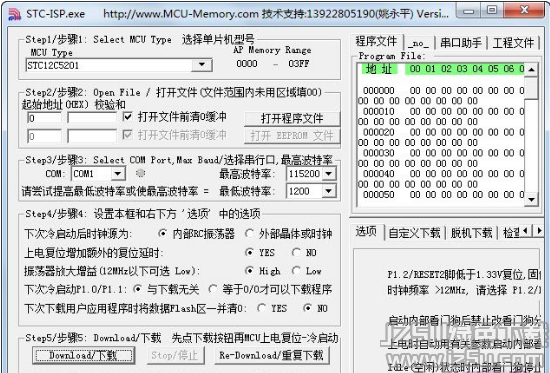
Task: Click the Download/下载 button
Action: tap(83, 355)
